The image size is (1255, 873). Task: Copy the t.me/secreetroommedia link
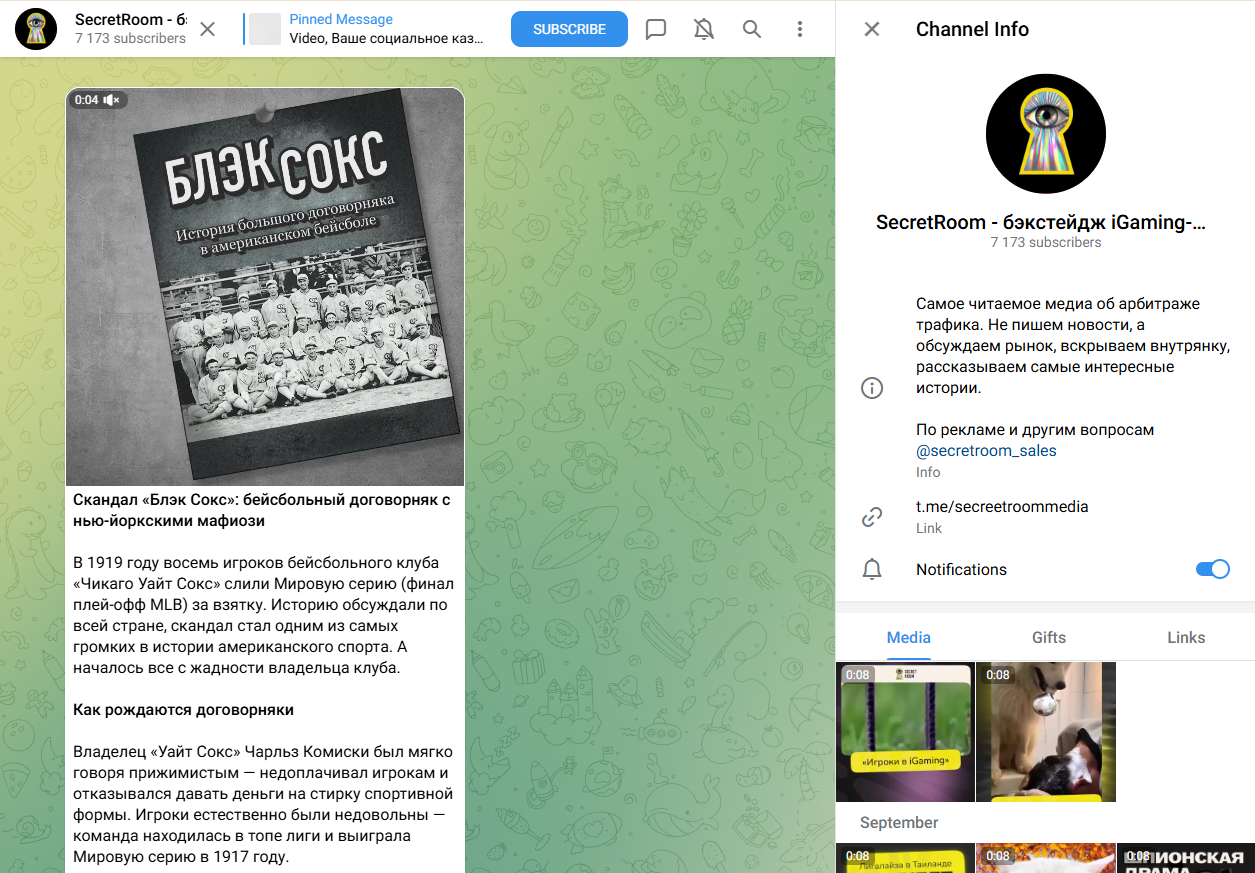[1002, 507]
